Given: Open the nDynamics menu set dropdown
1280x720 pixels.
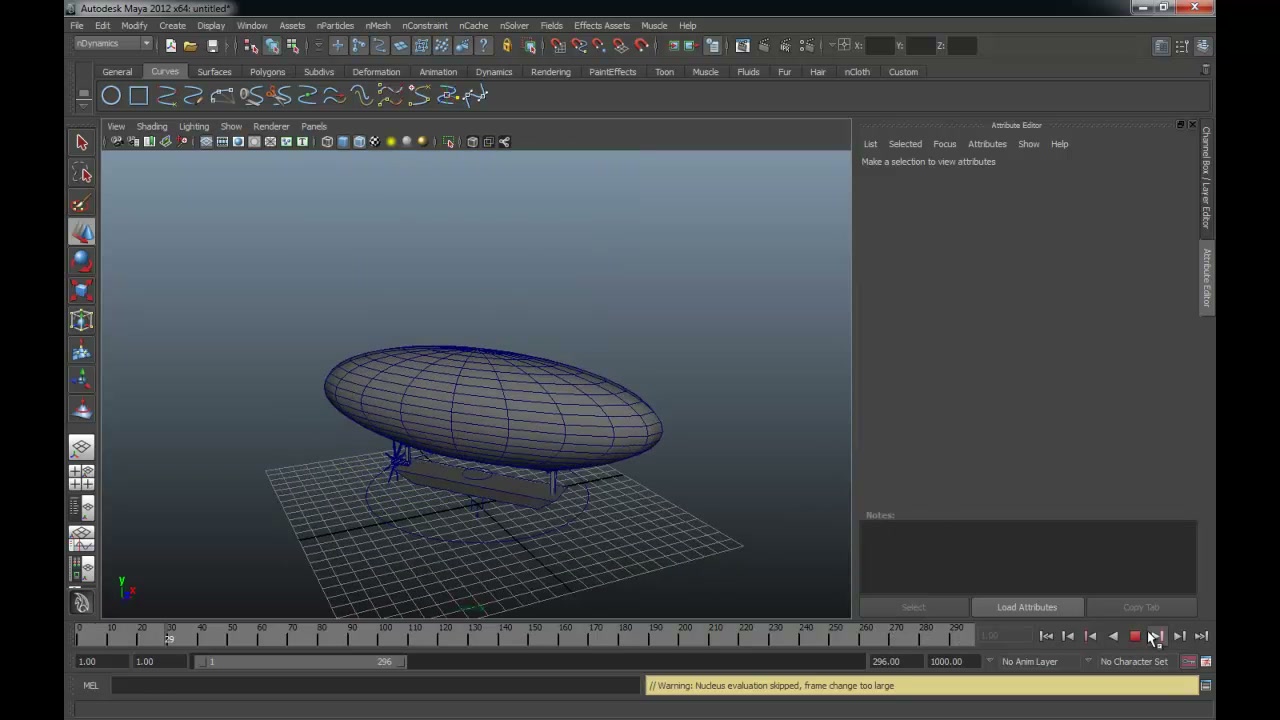Looking at the screenshot, I should [x=114, y=44].
